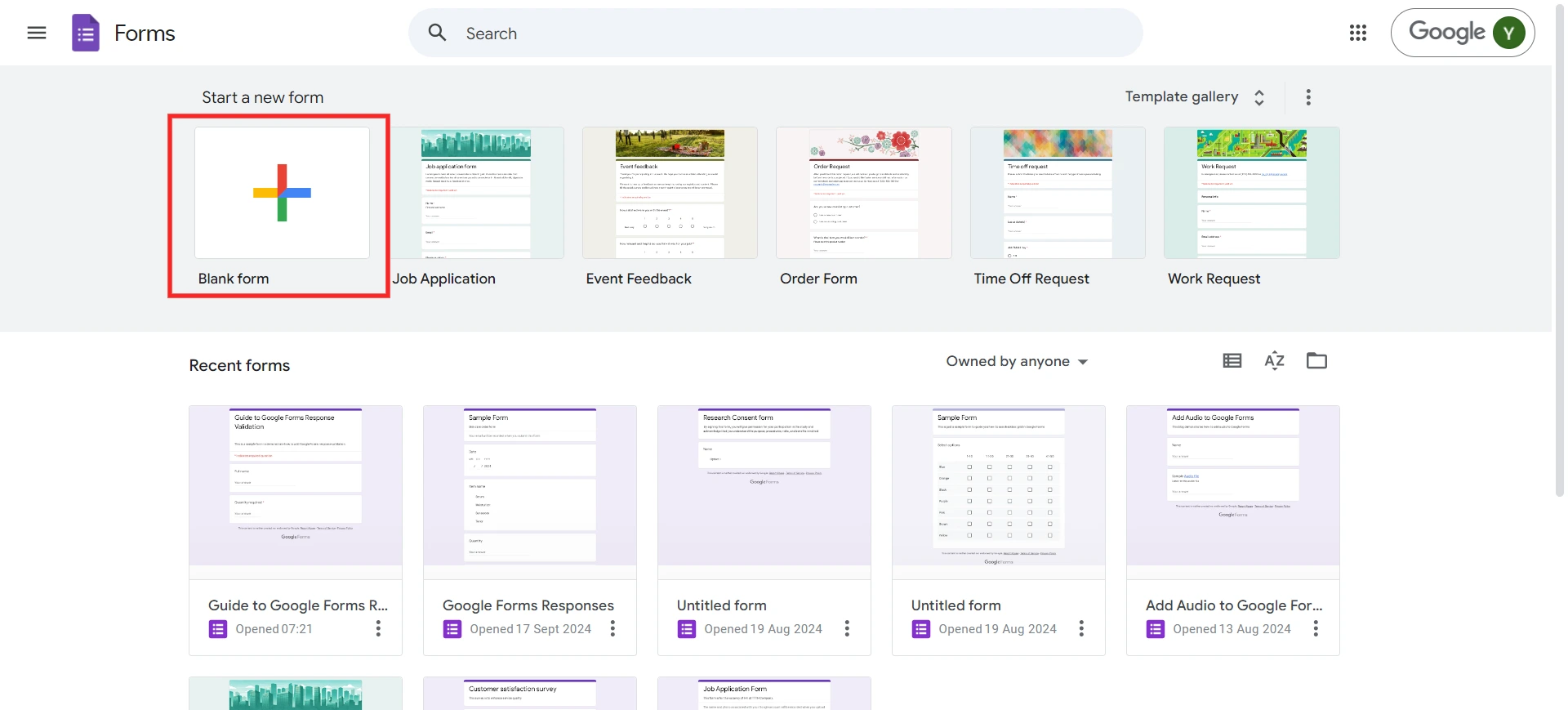Open the recent form with city skyline header
This screenshot has height=710, width=1568.
(x=296, y=694)
